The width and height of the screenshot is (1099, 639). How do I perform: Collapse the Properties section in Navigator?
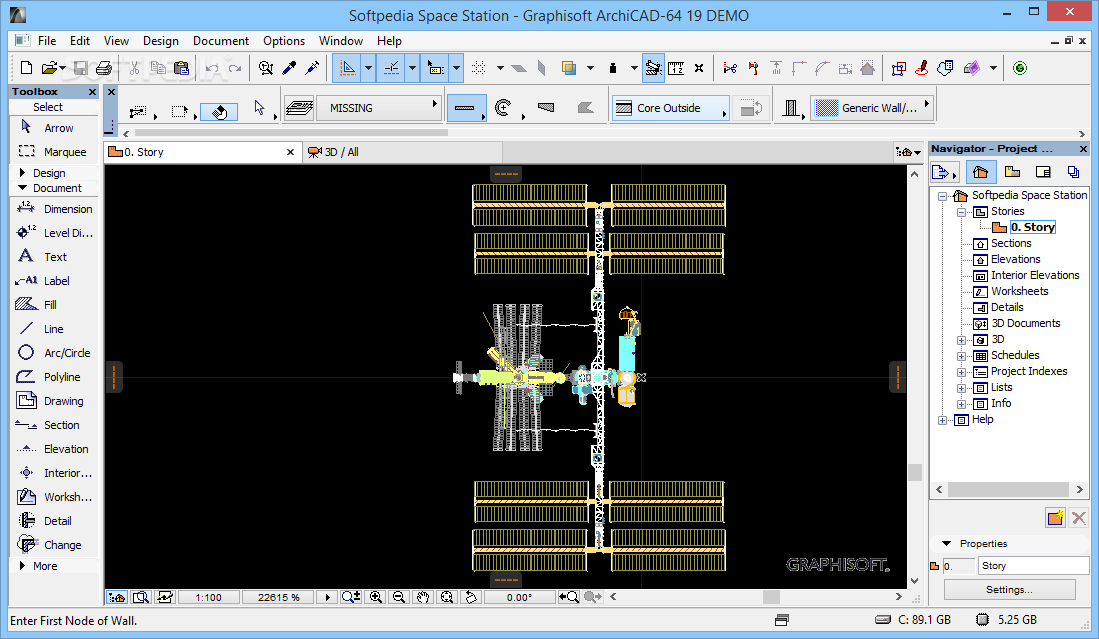pyautogui.click(x=946, y=543)
